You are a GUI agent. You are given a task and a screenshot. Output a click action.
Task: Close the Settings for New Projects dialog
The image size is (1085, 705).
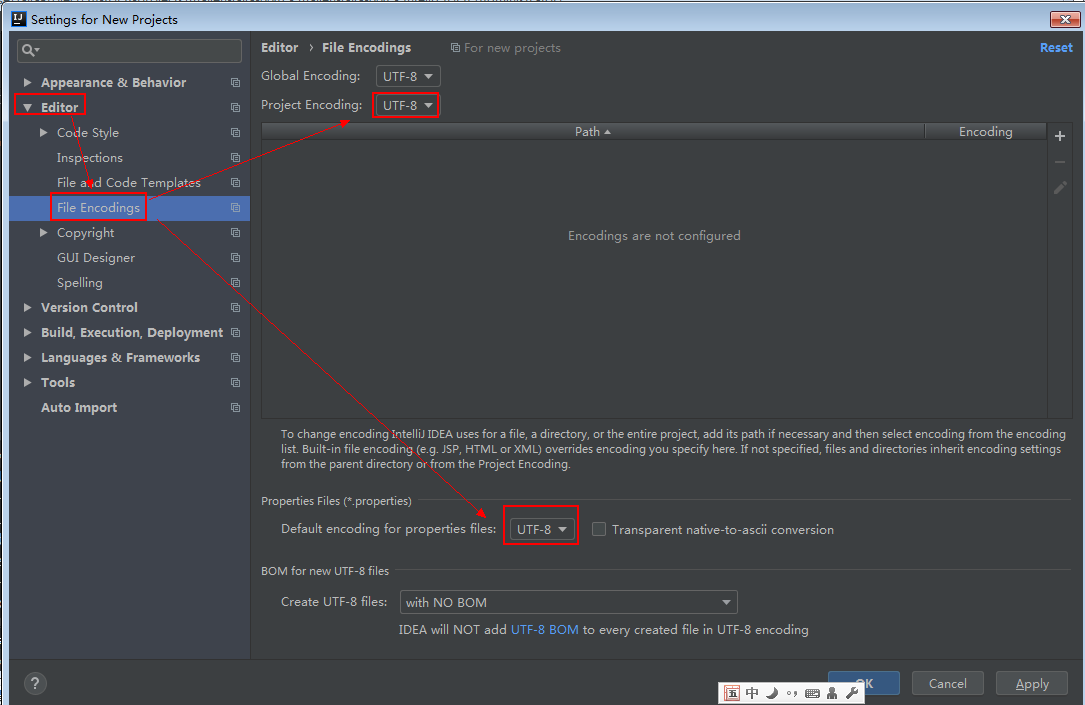(1065, 19)
